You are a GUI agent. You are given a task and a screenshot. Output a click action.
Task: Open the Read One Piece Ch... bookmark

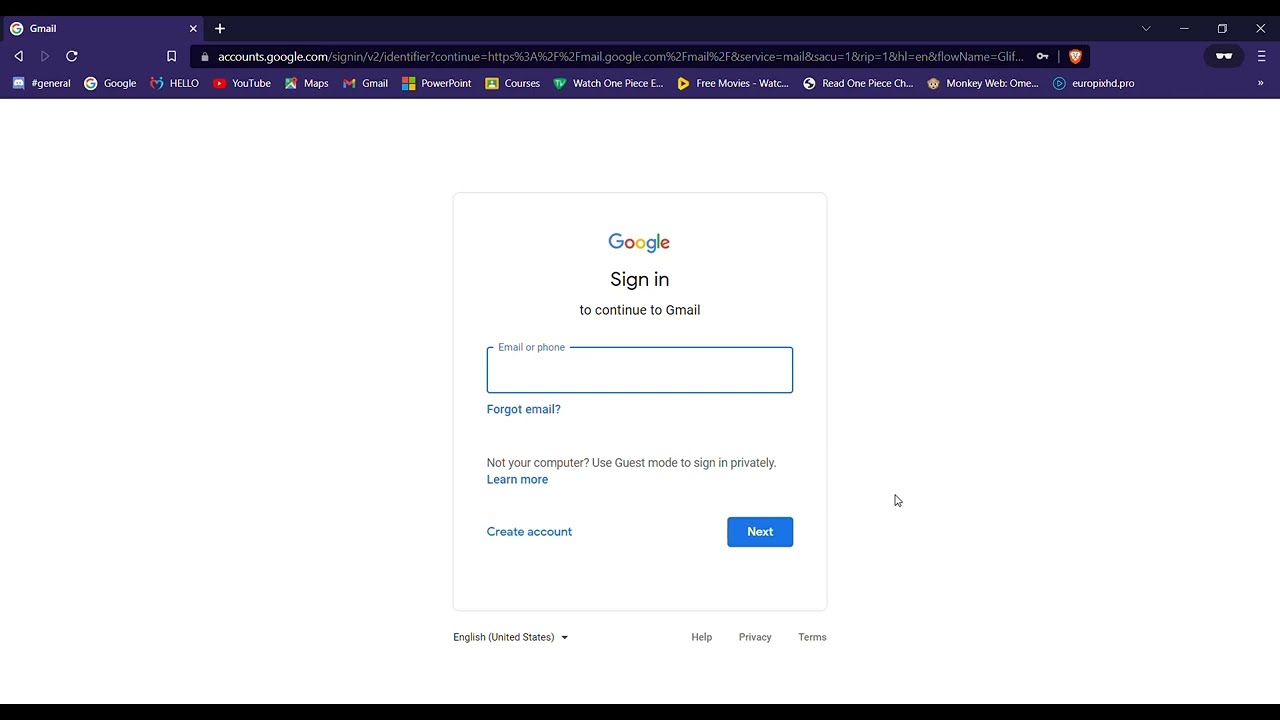tap(858, 83)
